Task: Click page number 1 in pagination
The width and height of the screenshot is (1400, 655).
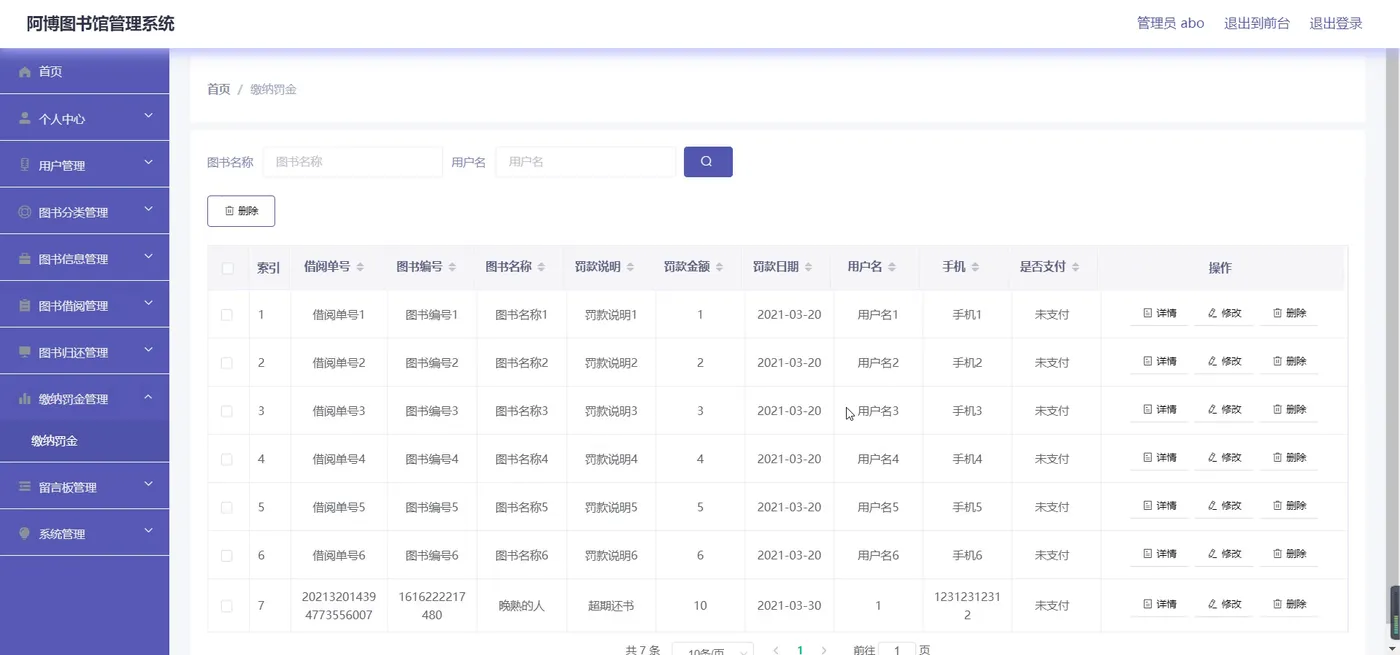Action: coord(799,650)
